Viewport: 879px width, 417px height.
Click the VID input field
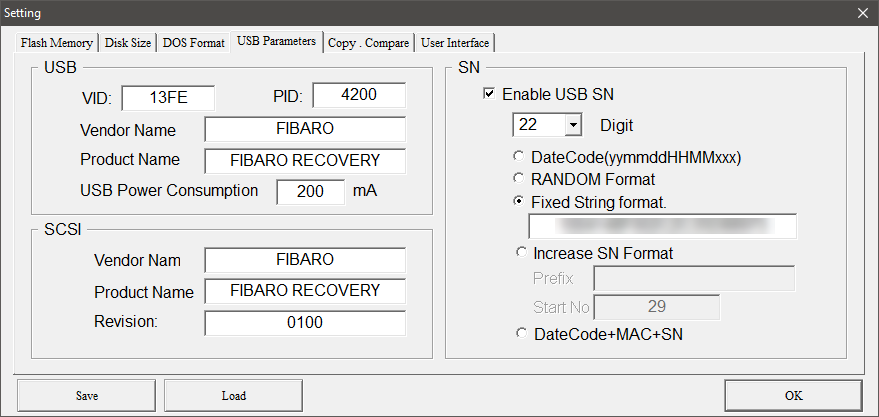168,98
